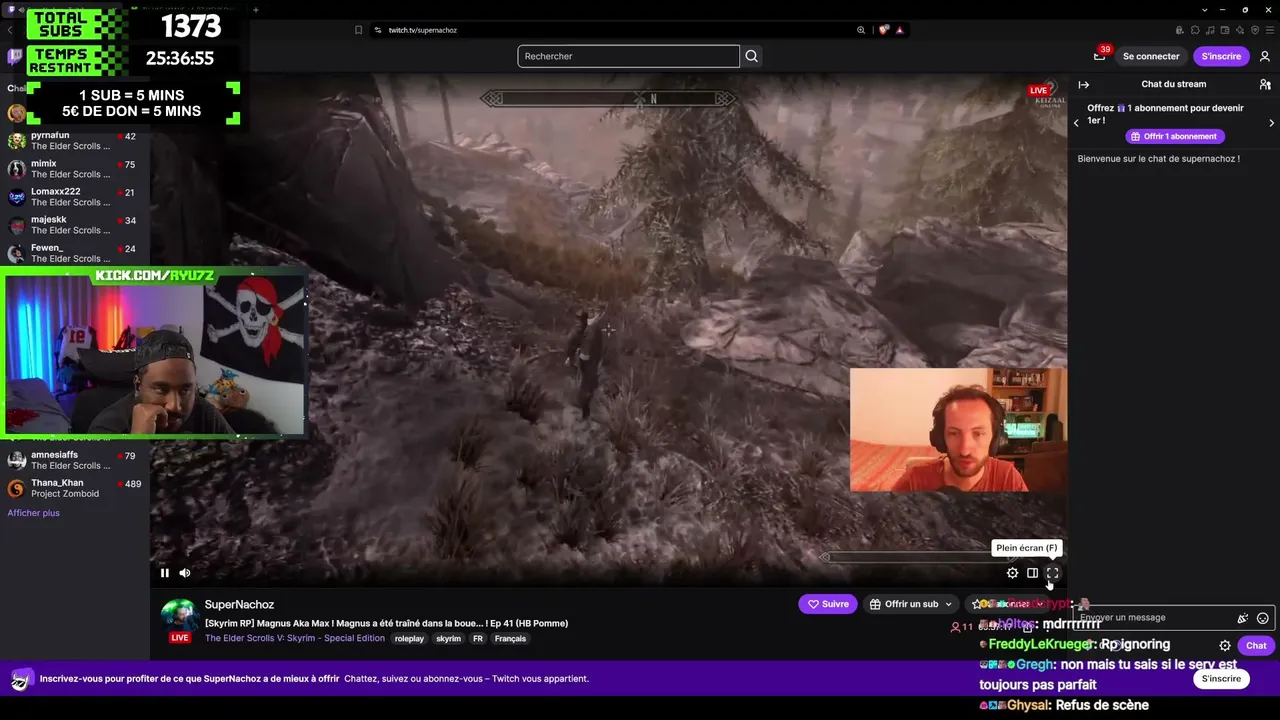The width and height of the screenshot is (1280, 720).
Task: Collapse the stream chat panel
Action: click(1083, 85)
